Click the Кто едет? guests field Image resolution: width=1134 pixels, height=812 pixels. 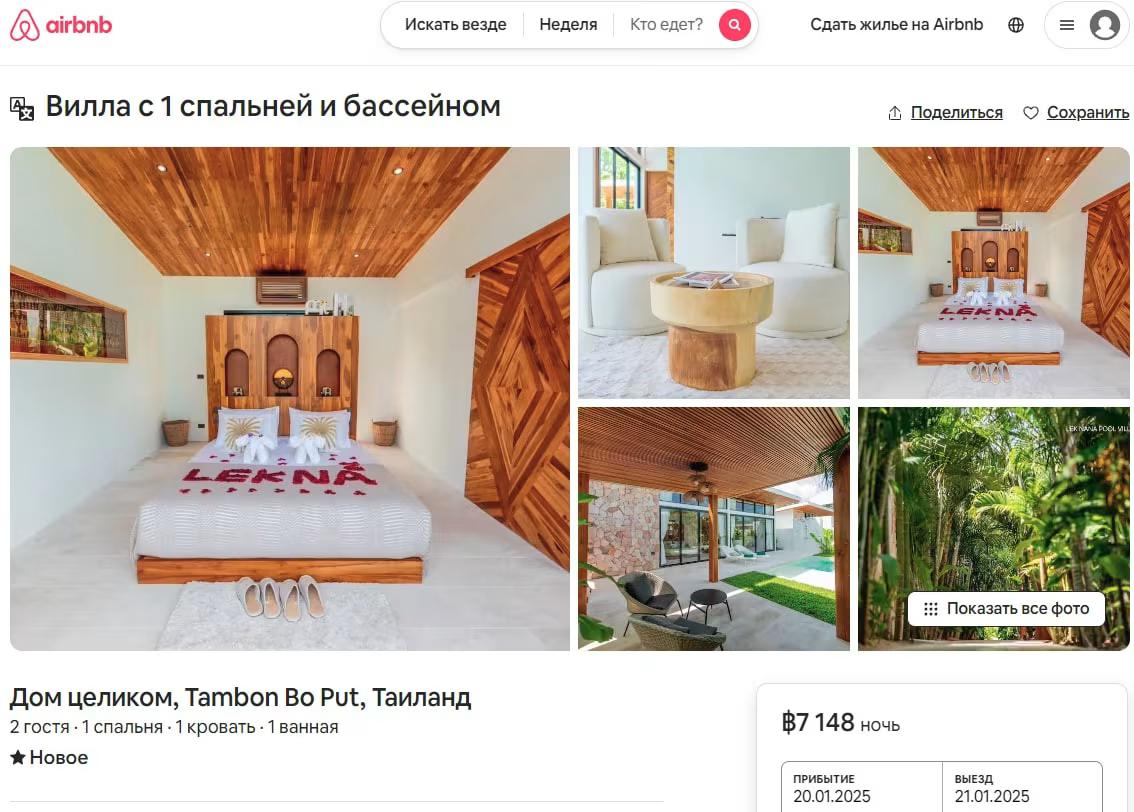[x=666, y=25]
